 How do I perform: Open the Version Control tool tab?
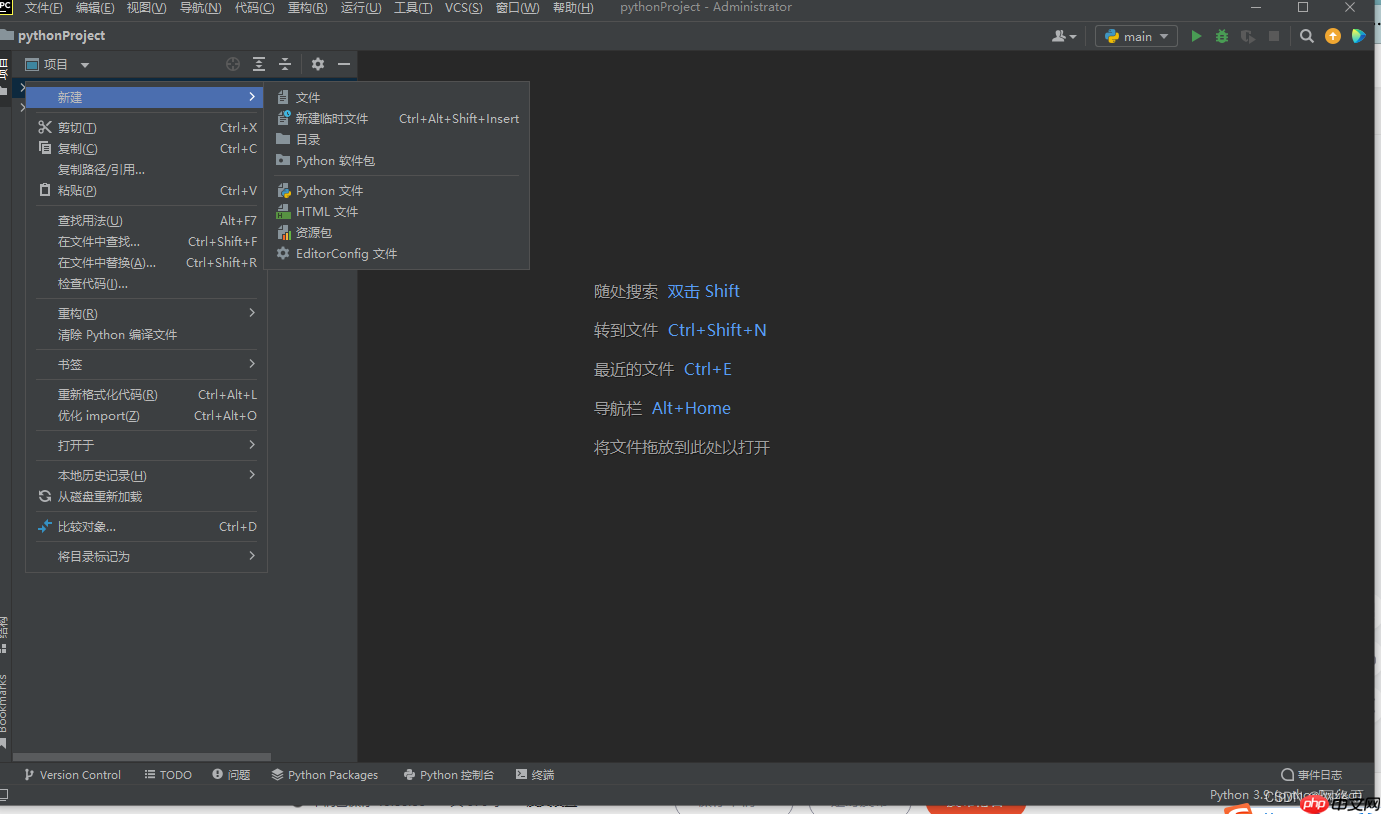[72, 774]
